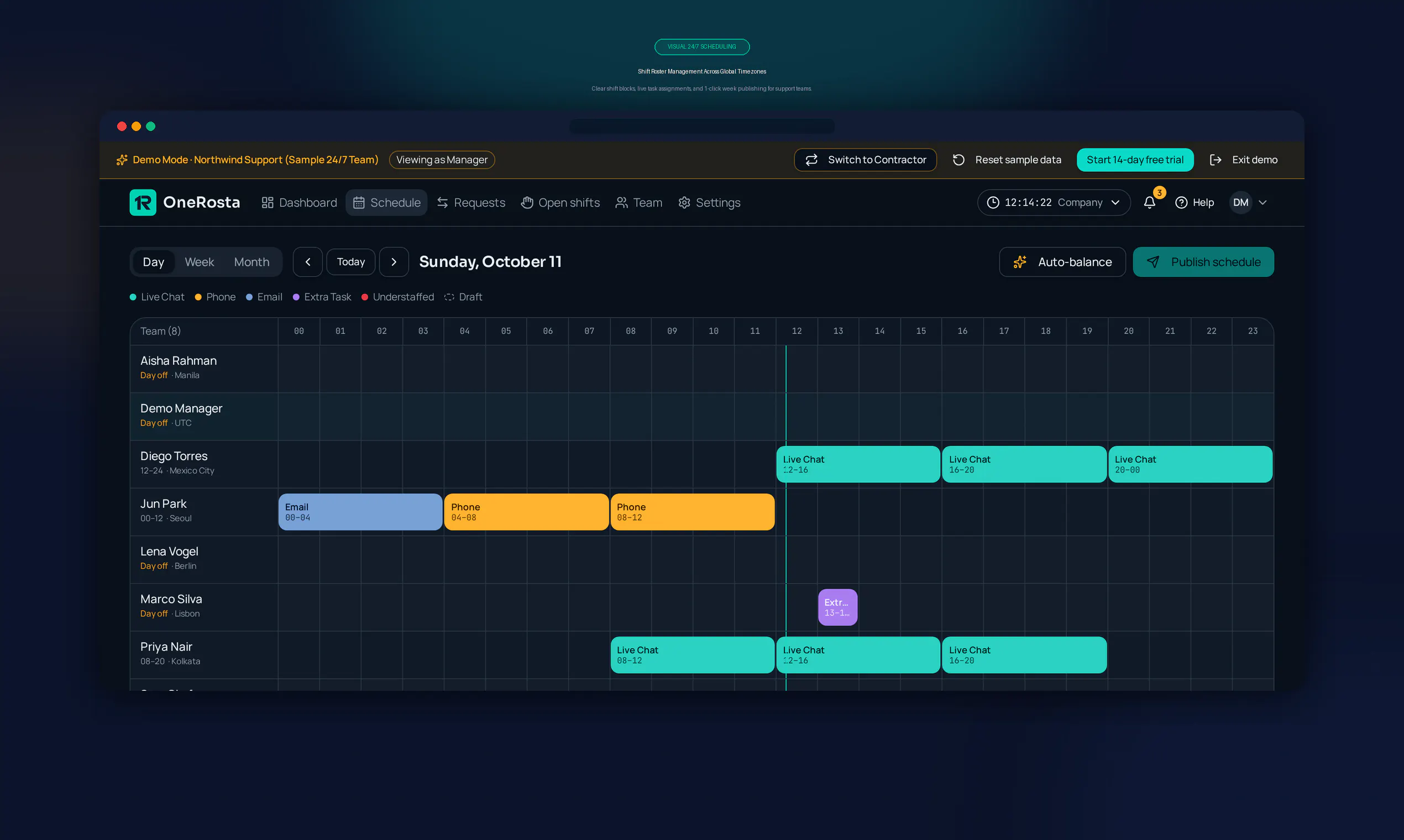Open Marco Silva's Extra Task block

point(837,607)
